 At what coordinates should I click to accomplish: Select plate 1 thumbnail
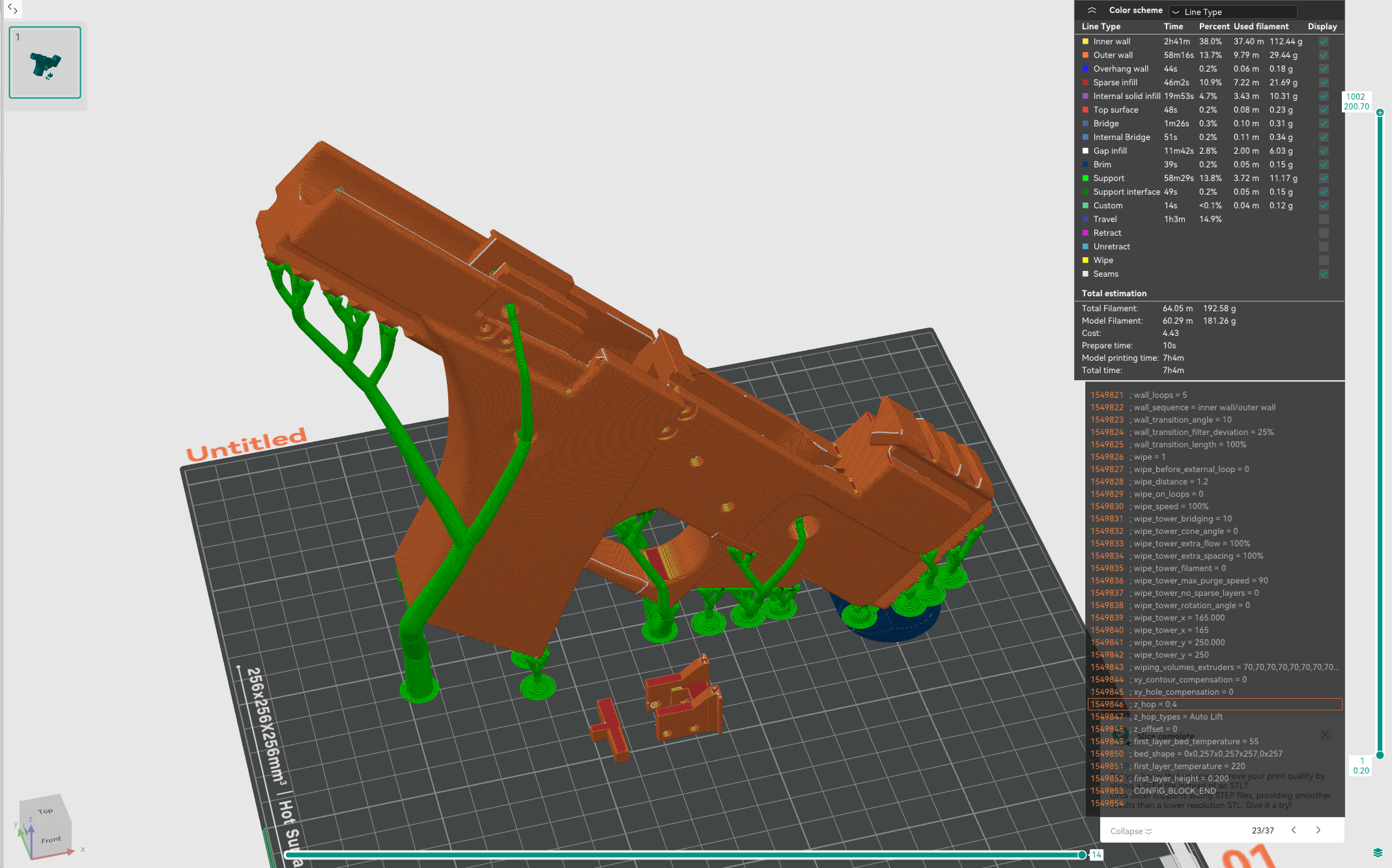(45, 63)
